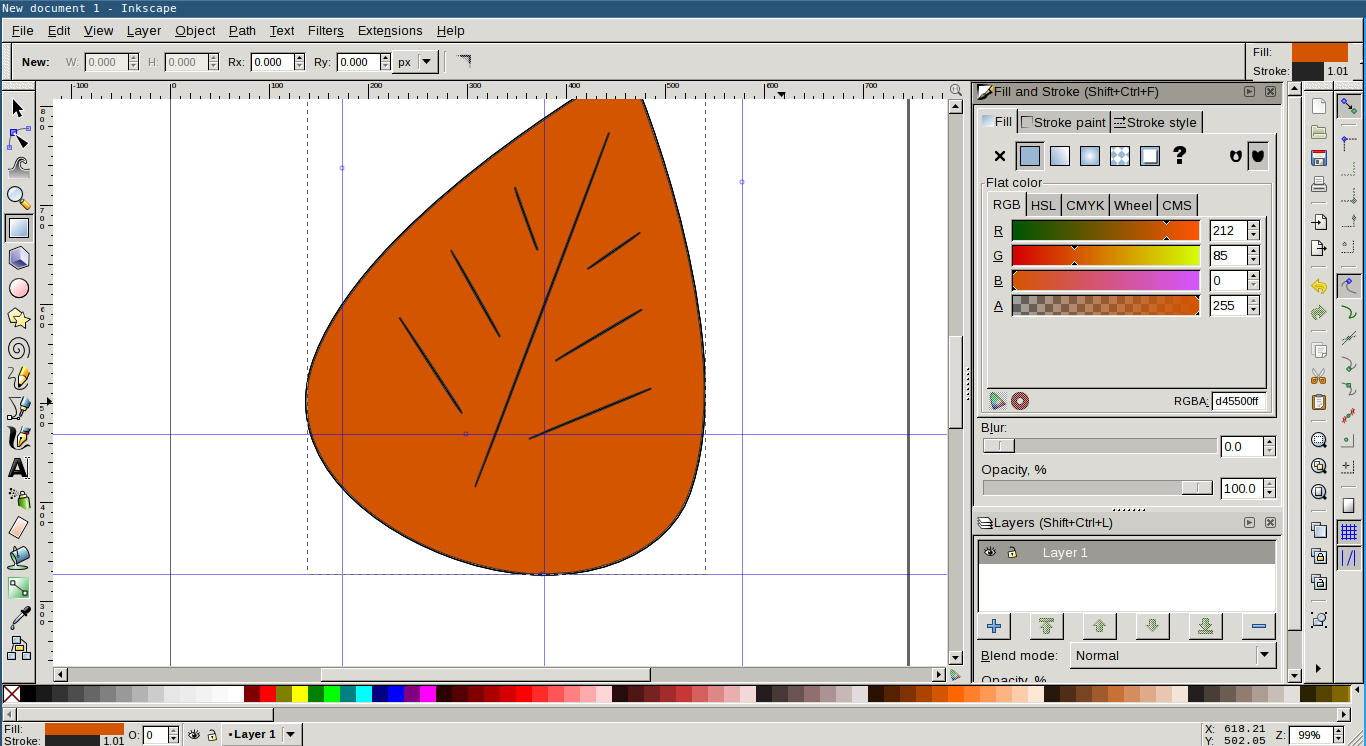Click the Cut scissors icon
Viewport: 1366px width, 746px height.
1319,377
